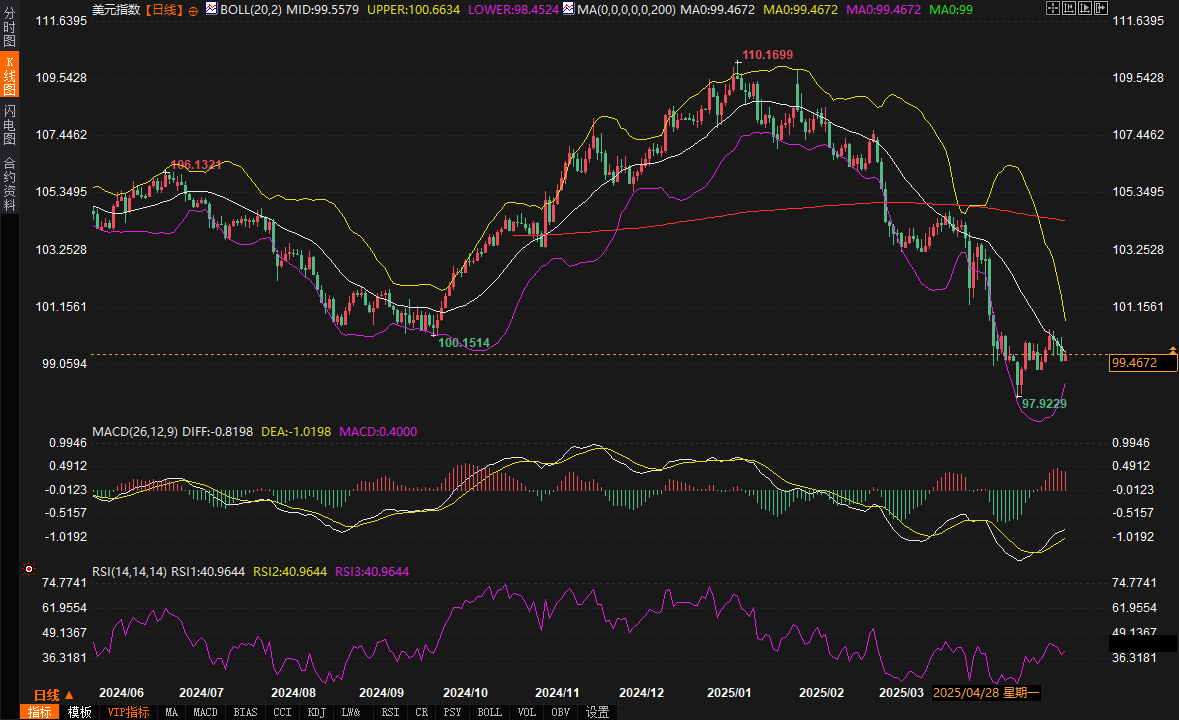
Task: Click the chart icon with the left-pointing triangle
Action: [1068, 8]
